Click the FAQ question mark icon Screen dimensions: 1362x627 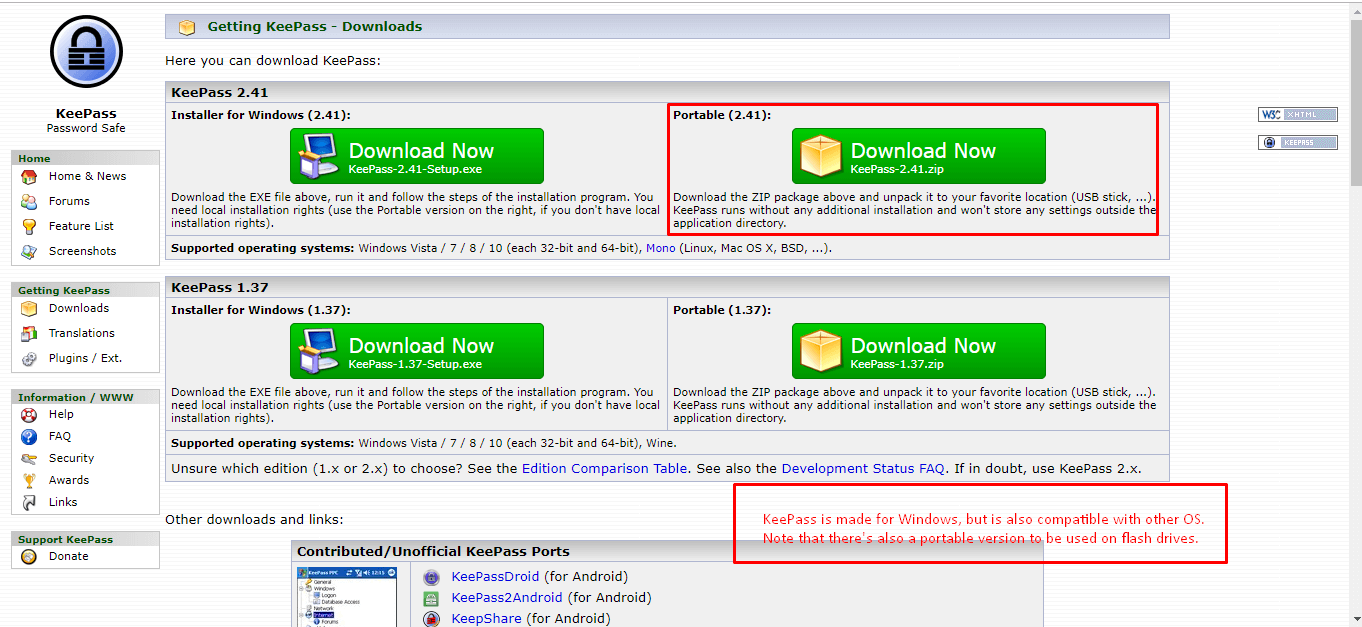pyautogui.click(x=29, y=436)
